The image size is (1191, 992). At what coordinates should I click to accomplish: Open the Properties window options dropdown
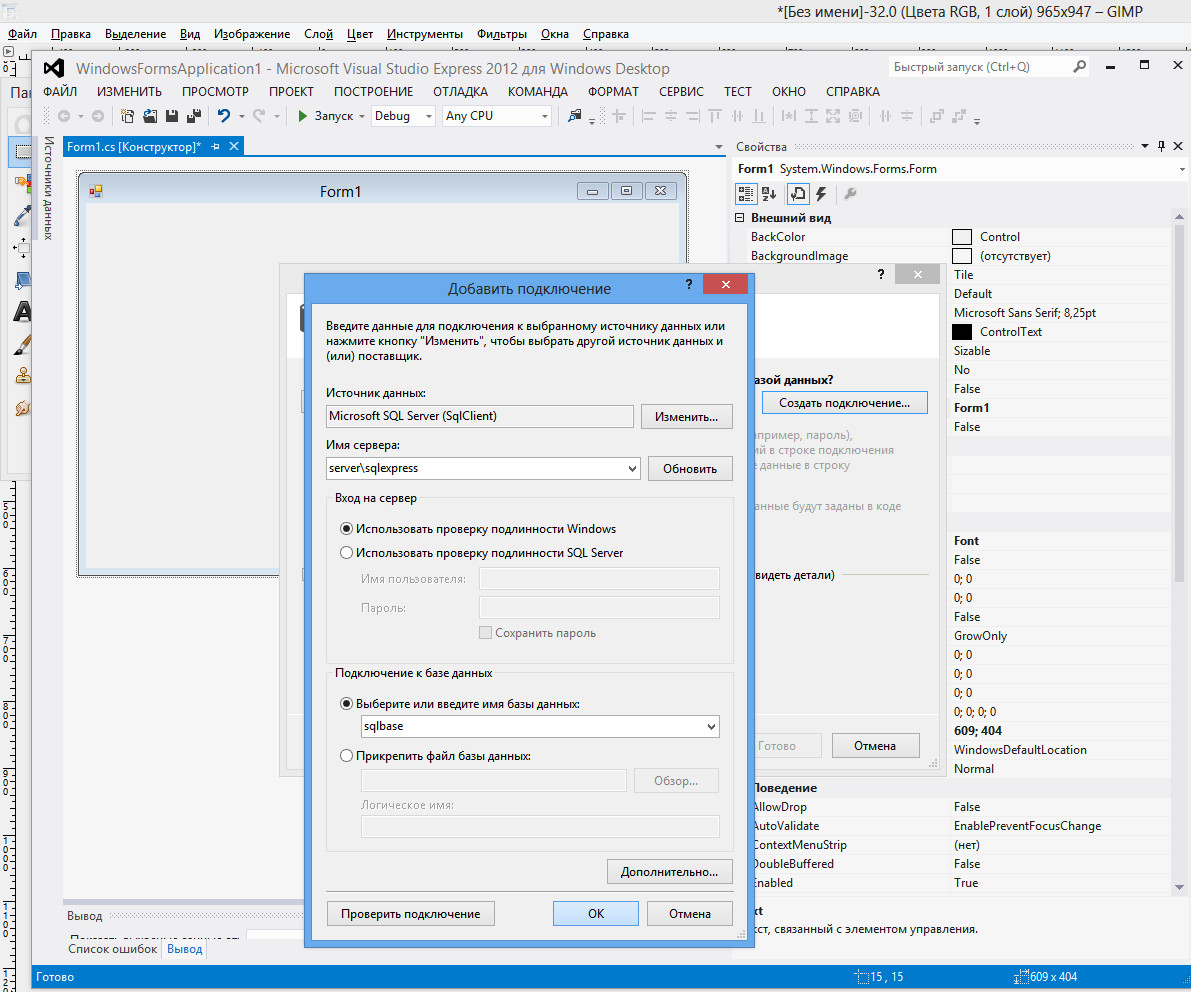1145,146
